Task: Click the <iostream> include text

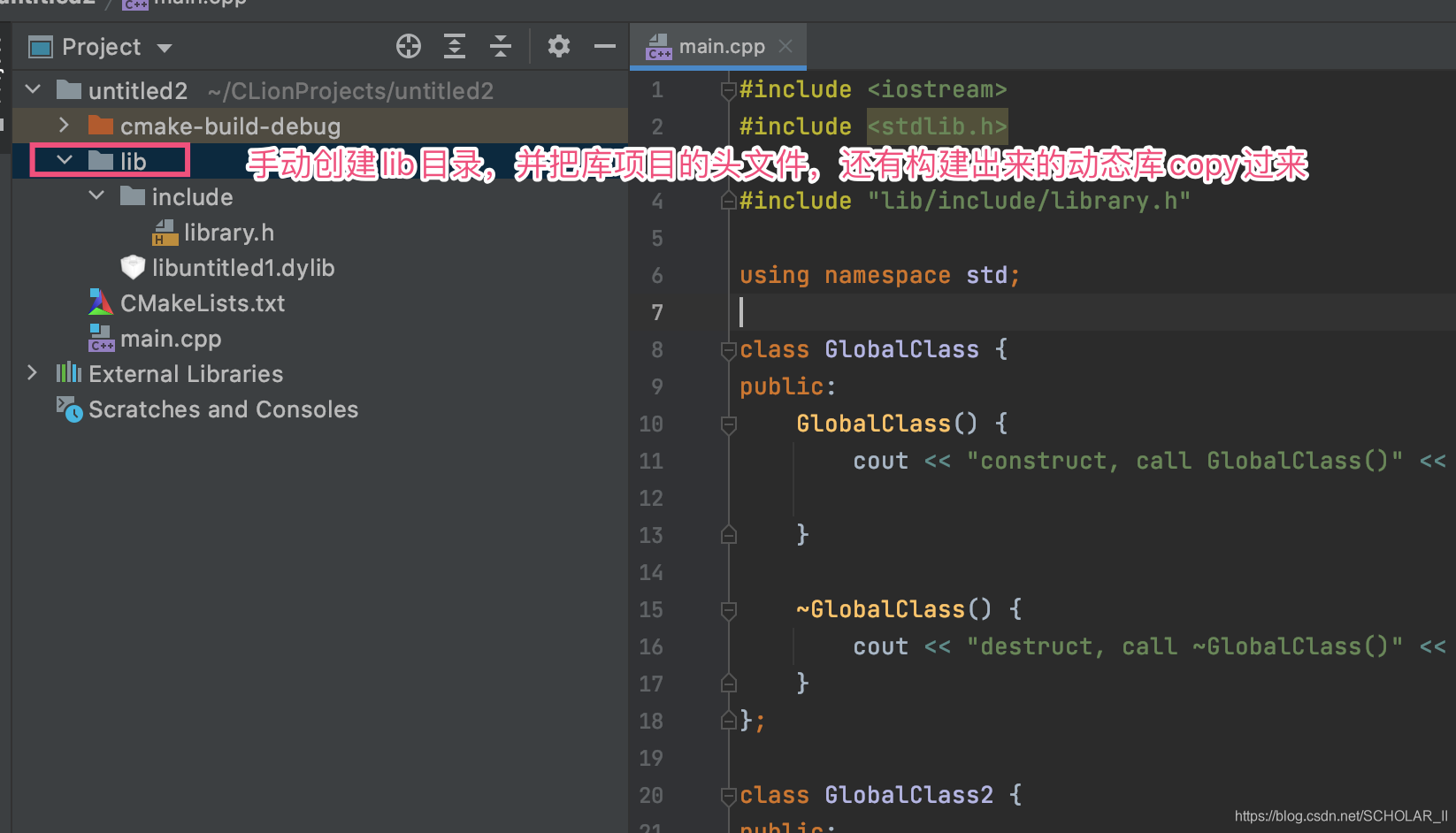Action: [x=937, y=89]
